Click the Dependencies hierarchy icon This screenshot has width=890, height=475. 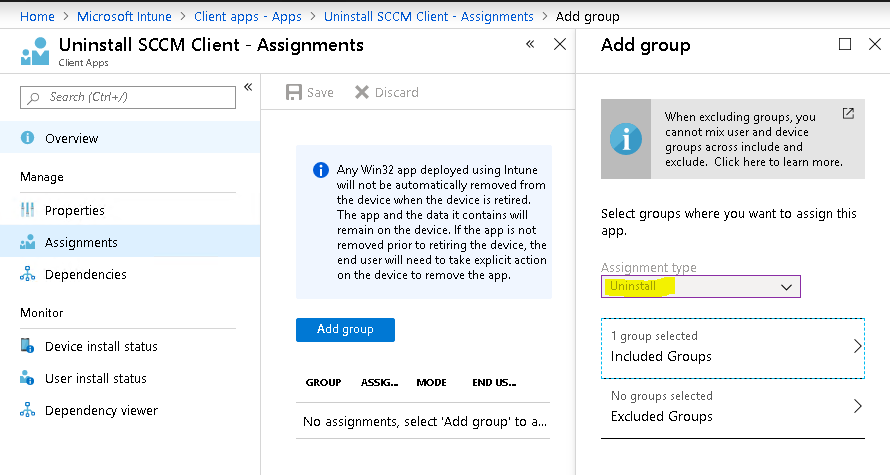27,274
